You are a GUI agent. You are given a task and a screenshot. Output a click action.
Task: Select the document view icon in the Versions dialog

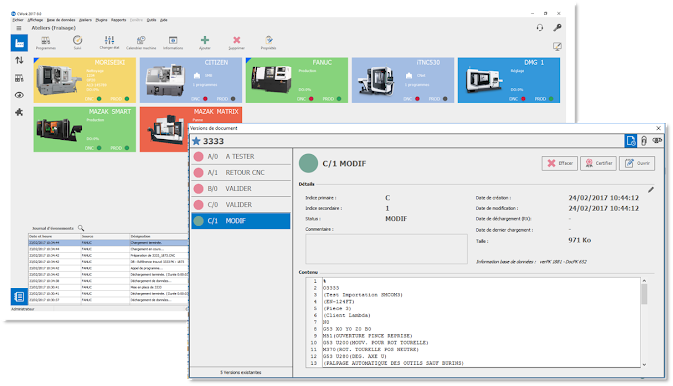pyautogui.click(x=631, y=141)
